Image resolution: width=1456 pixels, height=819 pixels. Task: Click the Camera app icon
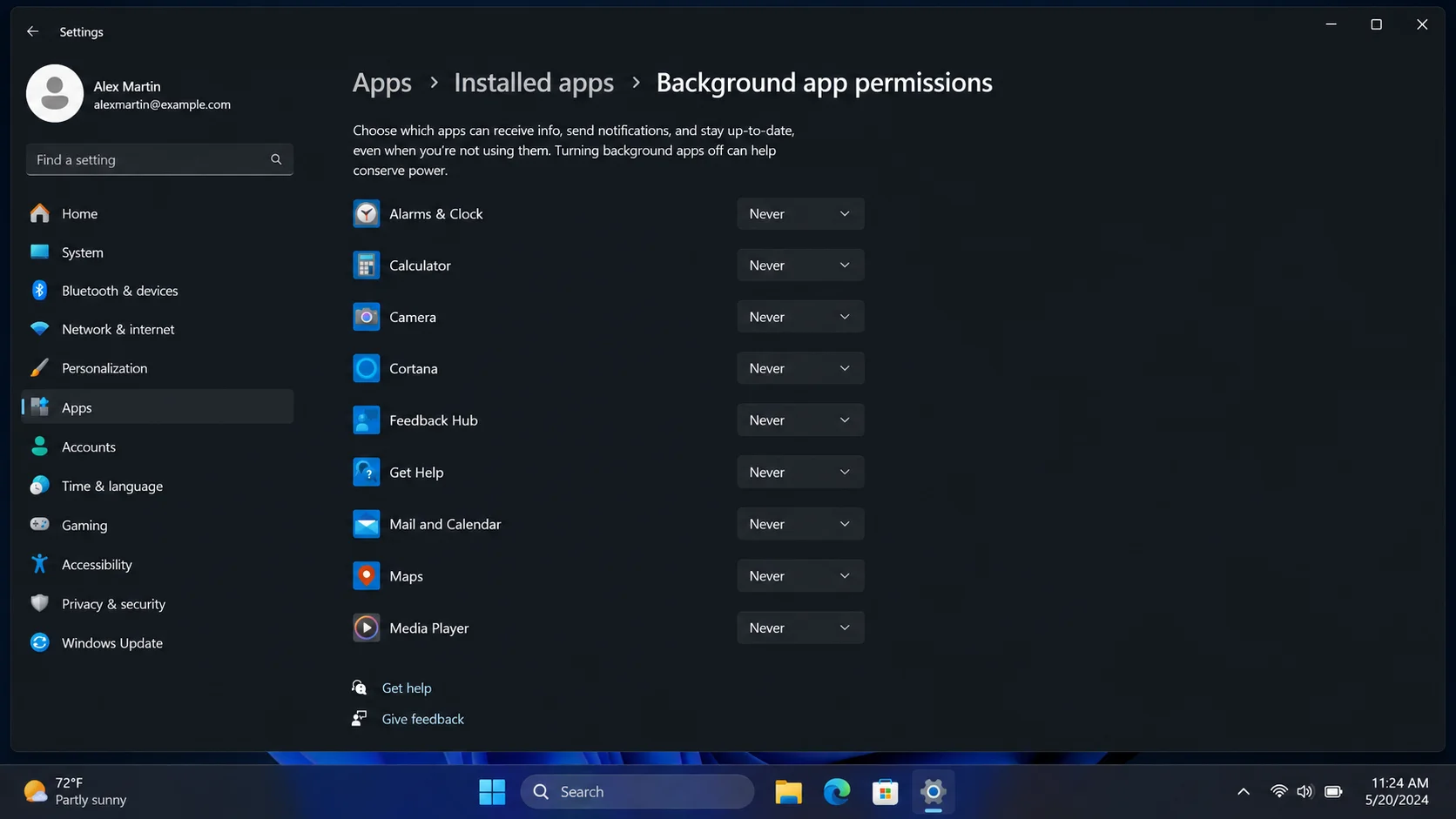tap(366, 317)
